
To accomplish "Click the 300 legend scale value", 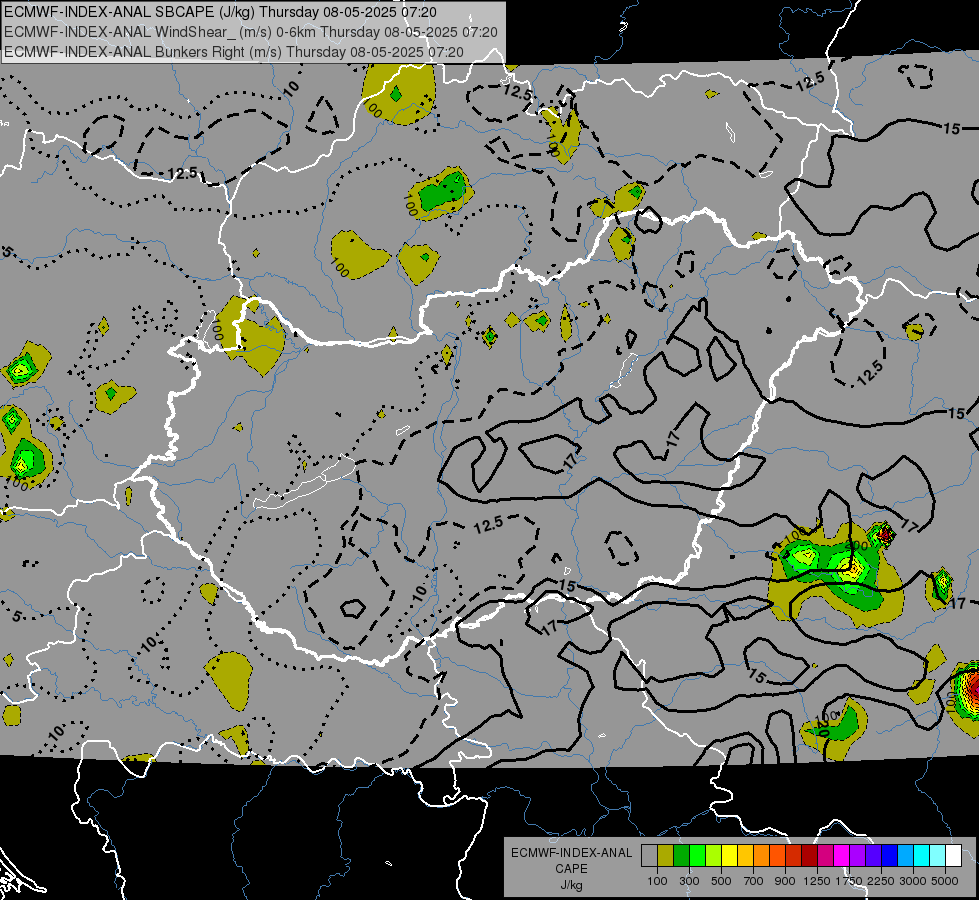I will click(x=689, y=881).
